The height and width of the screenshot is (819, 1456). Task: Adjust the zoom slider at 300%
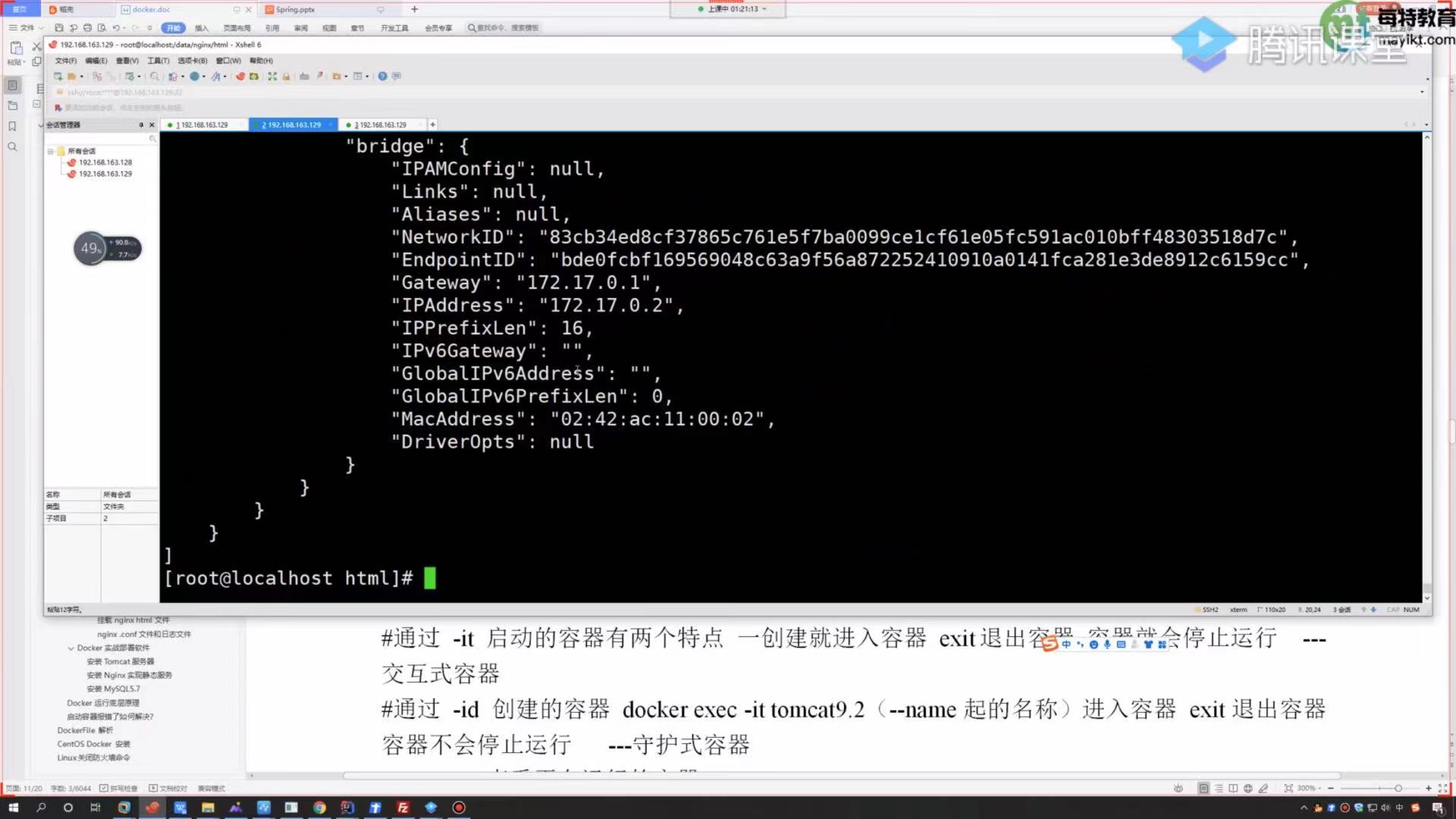(1398, 788)
